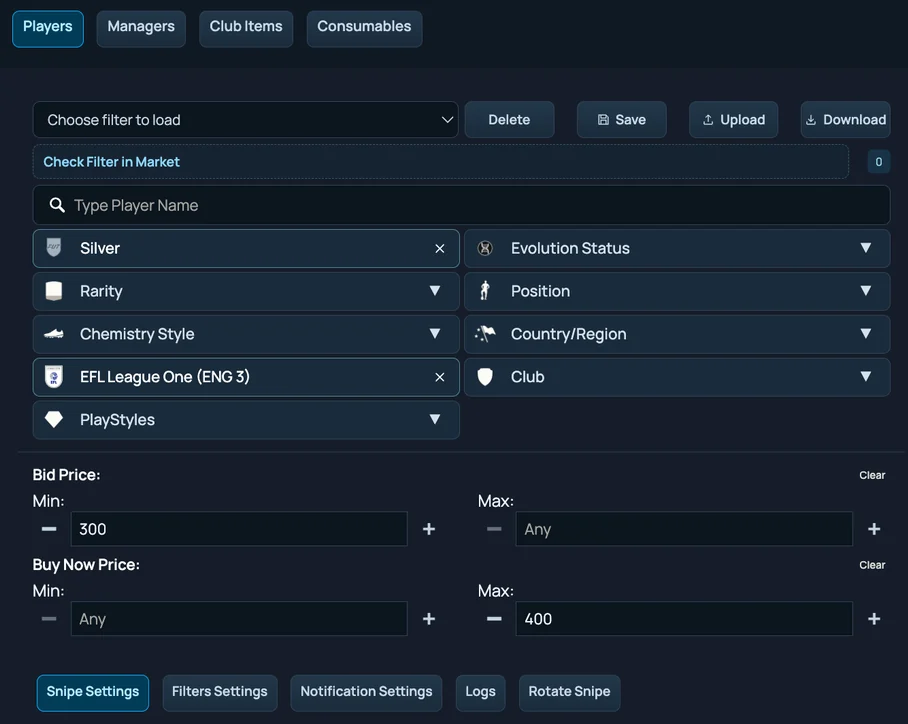Click the PlayStyles diamond icon
Viewport: 908px width, 724px height.
[x=54, y=419]
